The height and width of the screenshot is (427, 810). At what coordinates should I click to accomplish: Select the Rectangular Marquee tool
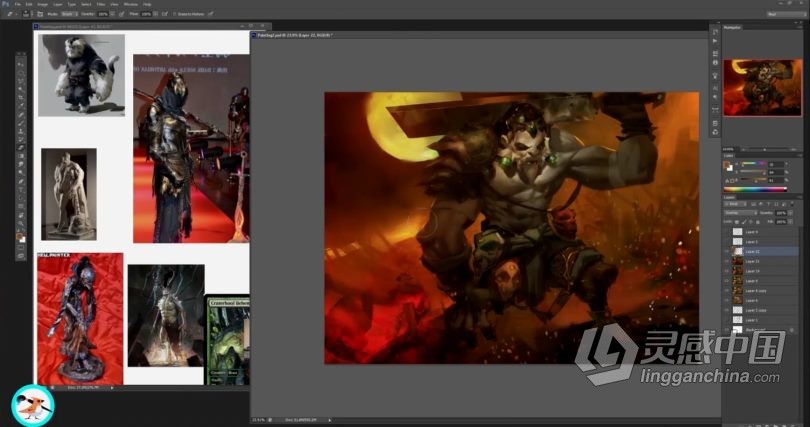(20, 73)
